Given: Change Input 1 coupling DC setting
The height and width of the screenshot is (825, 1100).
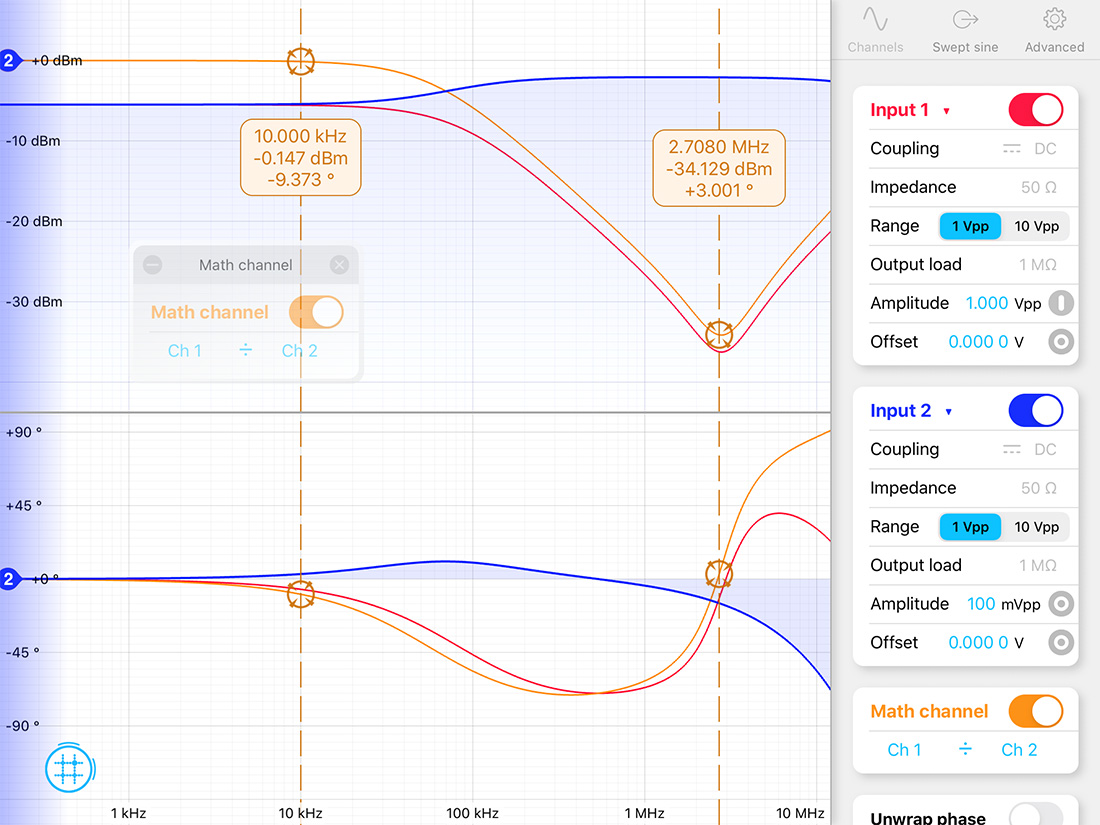Looking at the screenshot, I should click(1029, 149).
